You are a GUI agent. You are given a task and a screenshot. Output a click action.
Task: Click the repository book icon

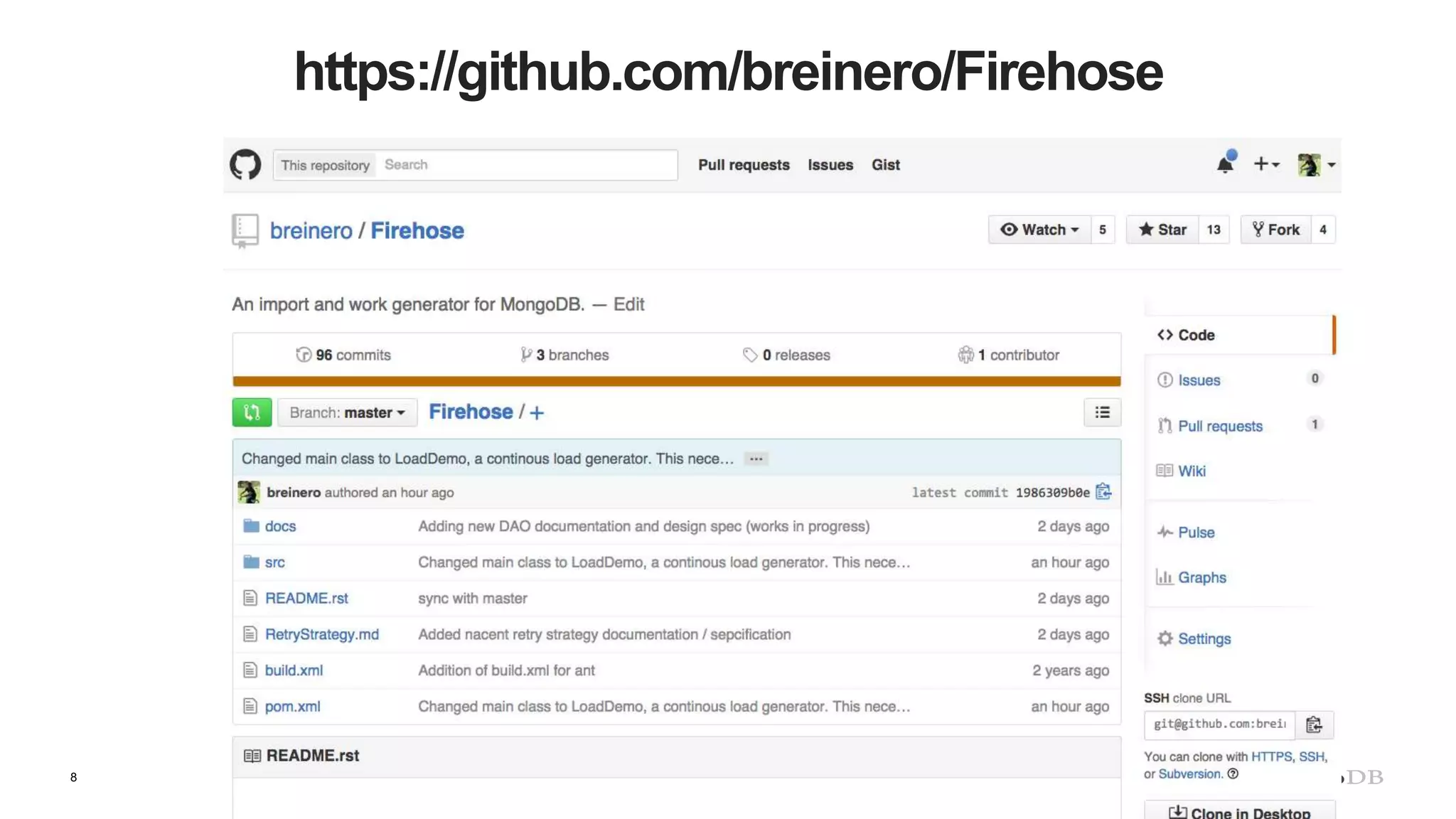click(245, 231)
